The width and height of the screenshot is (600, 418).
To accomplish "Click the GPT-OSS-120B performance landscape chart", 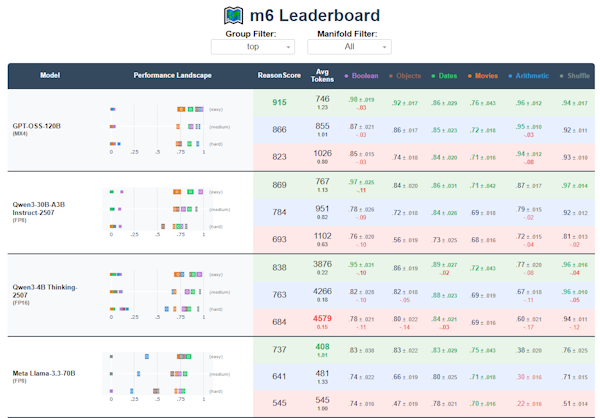I will (x=165, y=130).
